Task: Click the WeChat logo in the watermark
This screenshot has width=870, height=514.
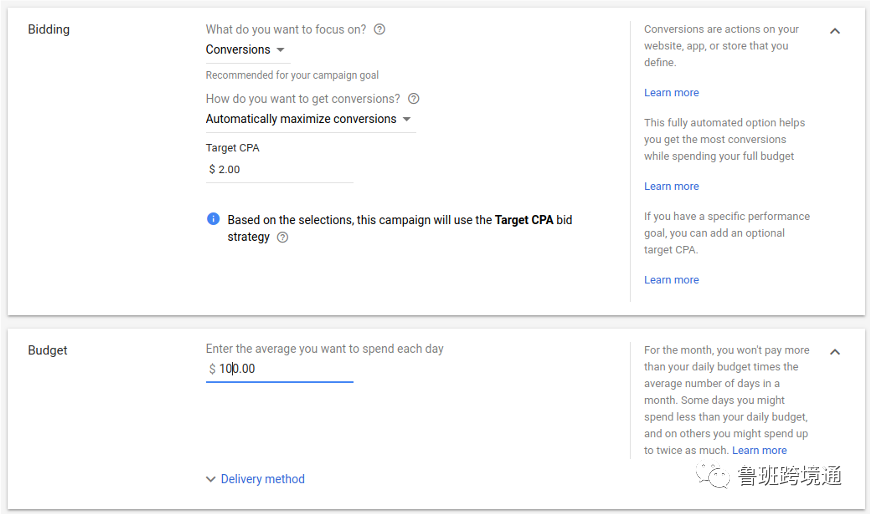Action: click(x=717, y=477)
